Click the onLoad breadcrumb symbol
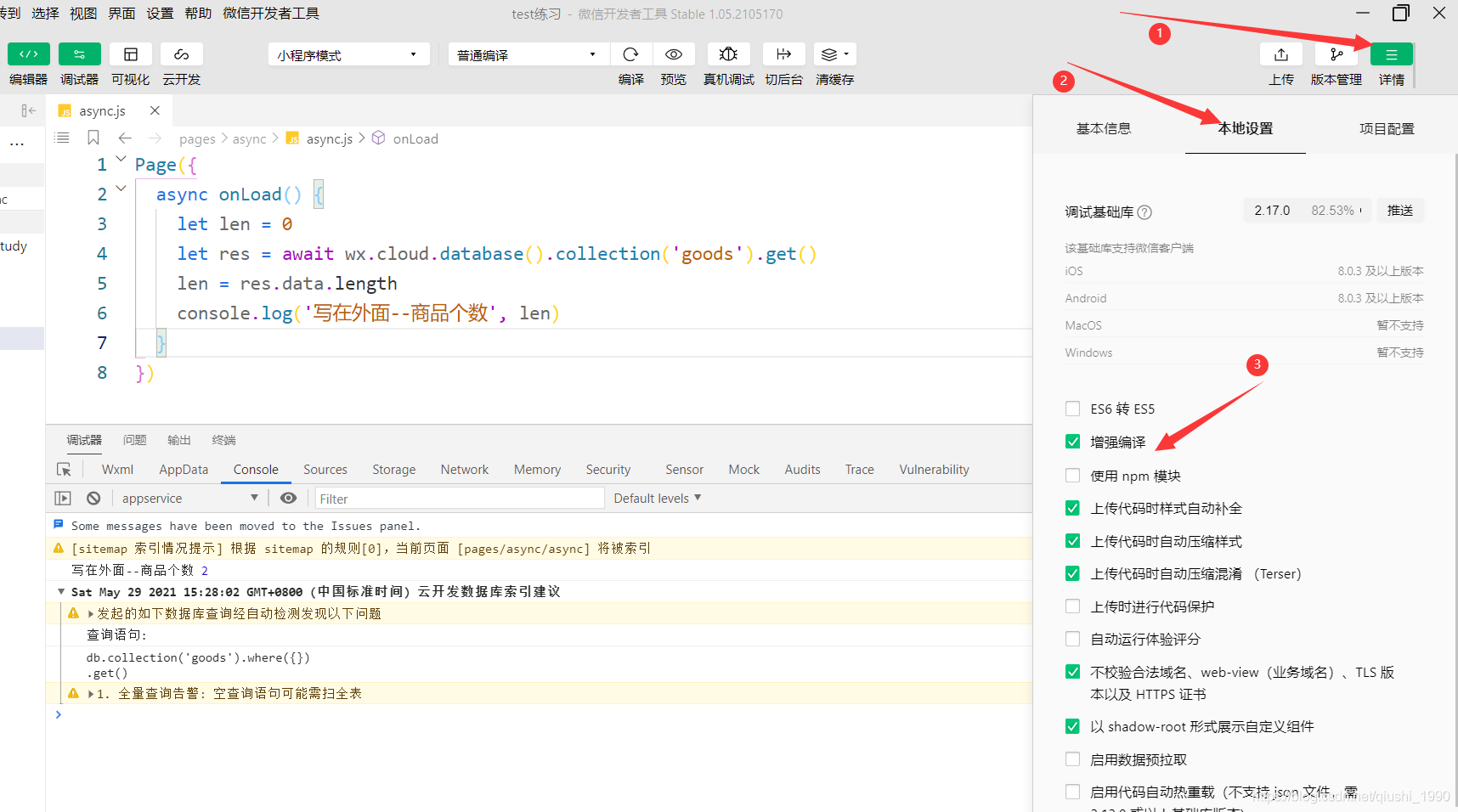This screenshot has width=1458, height=812. click(x=415, y=138)
